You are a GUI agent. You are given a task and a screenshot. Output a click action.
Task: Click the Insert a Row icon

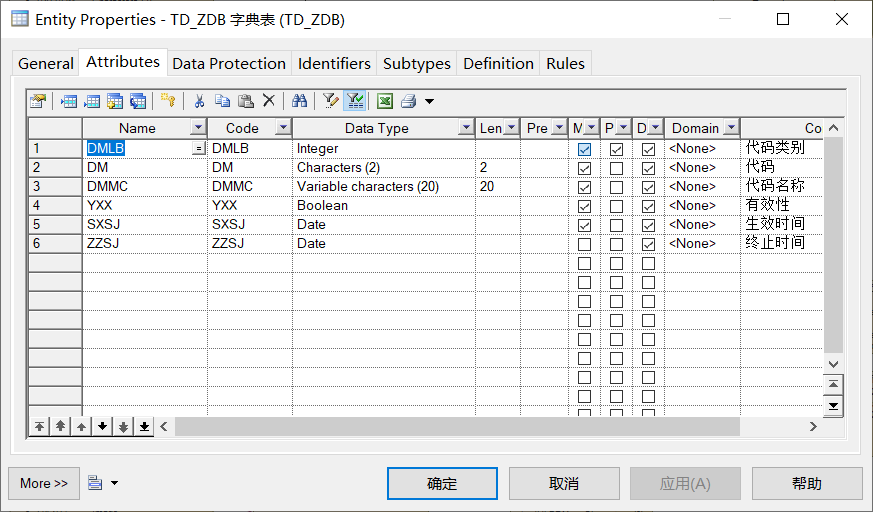[x=68, y=101]
